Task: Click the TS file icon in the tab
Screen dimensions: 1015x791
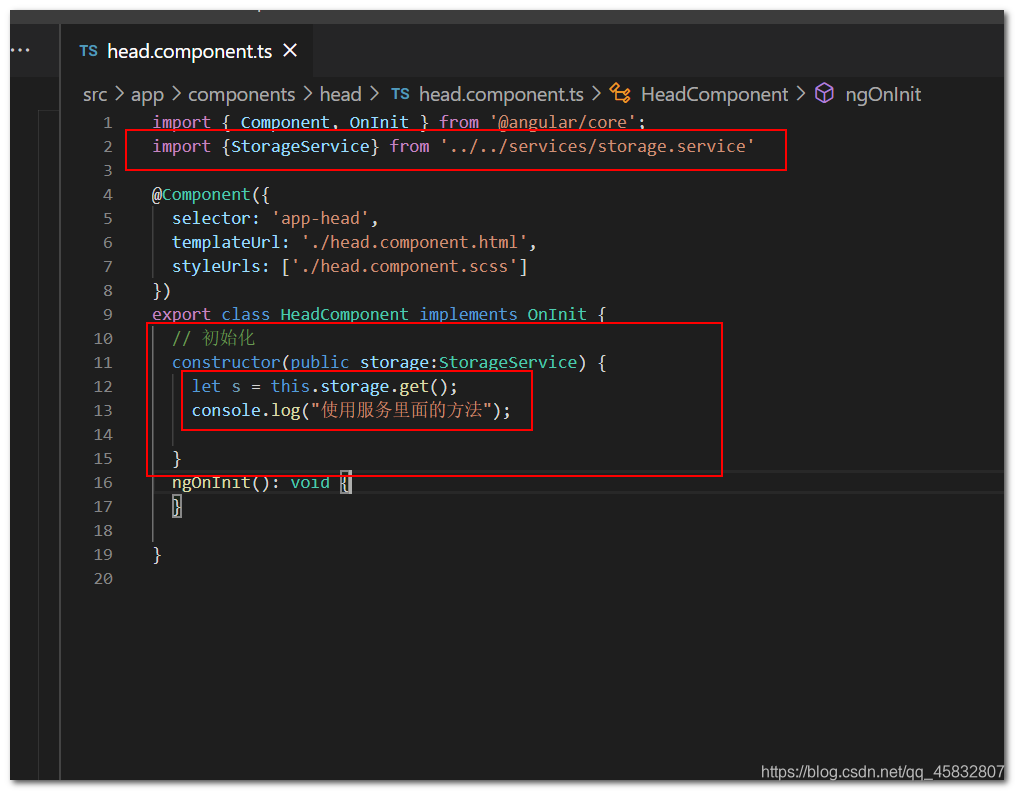Action: (x=89, y=51)
